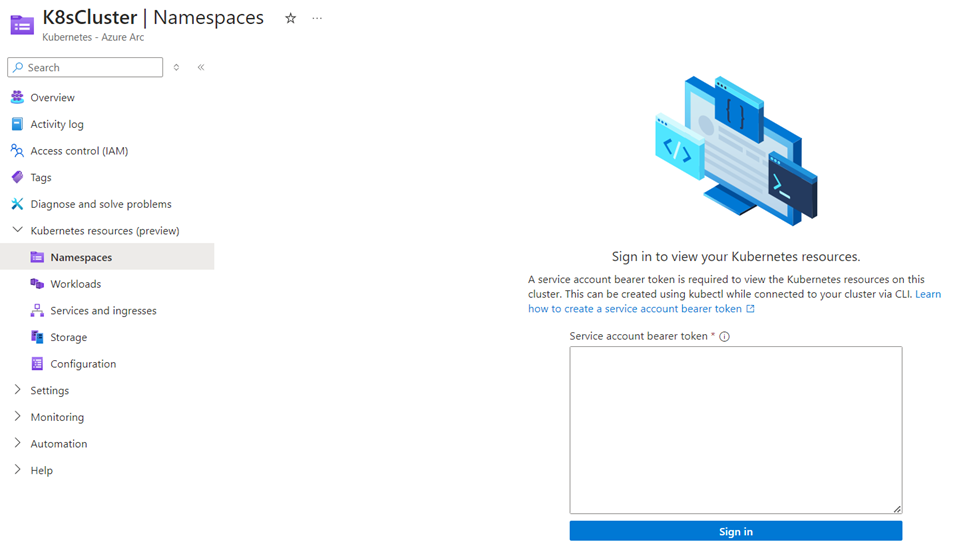
Task: Expand the Settings chevron
Action: (17, 390)
